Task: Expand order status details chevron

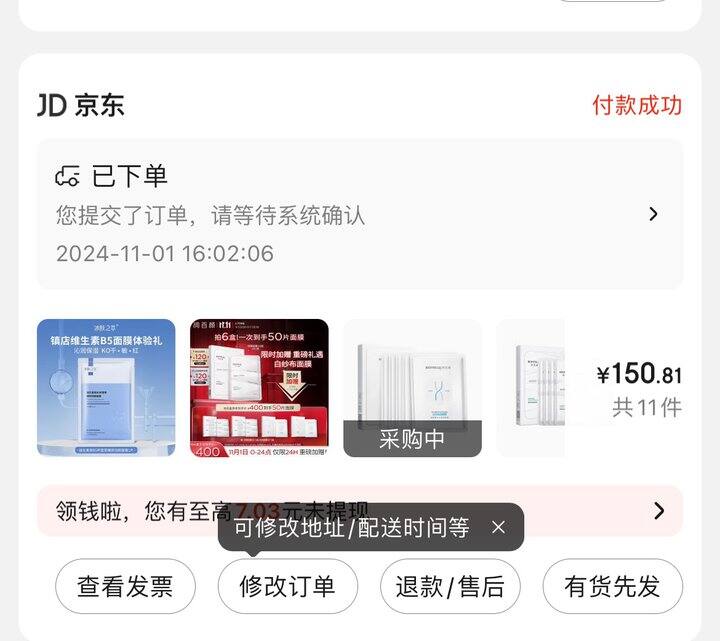Action: [x=653, y=214]
